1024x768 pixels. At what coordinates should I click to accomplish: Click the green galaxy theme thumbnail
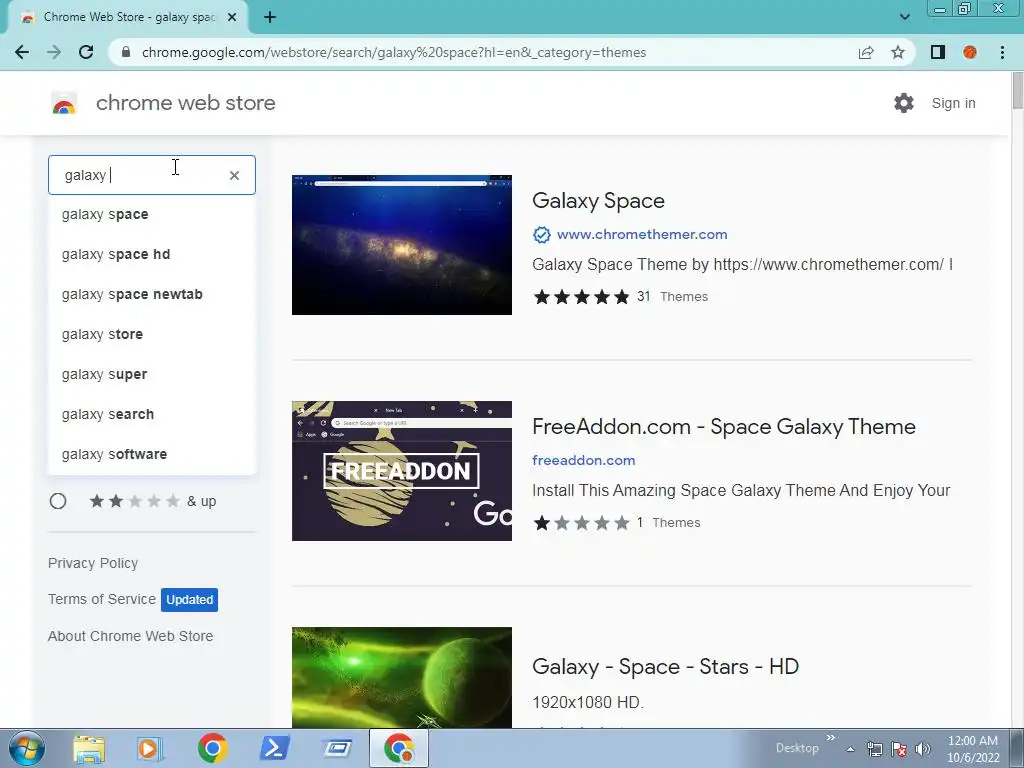(402, 677)
